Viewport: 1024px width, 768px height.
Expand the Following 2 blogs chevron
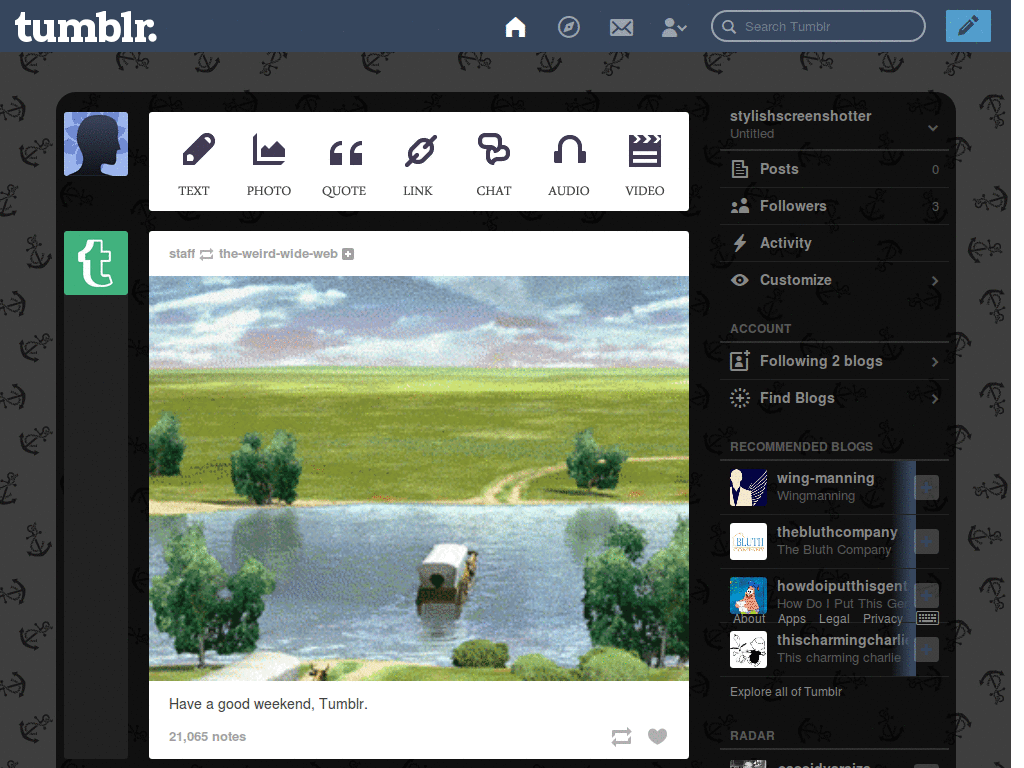pyautogui.click(x=935, y=362)
